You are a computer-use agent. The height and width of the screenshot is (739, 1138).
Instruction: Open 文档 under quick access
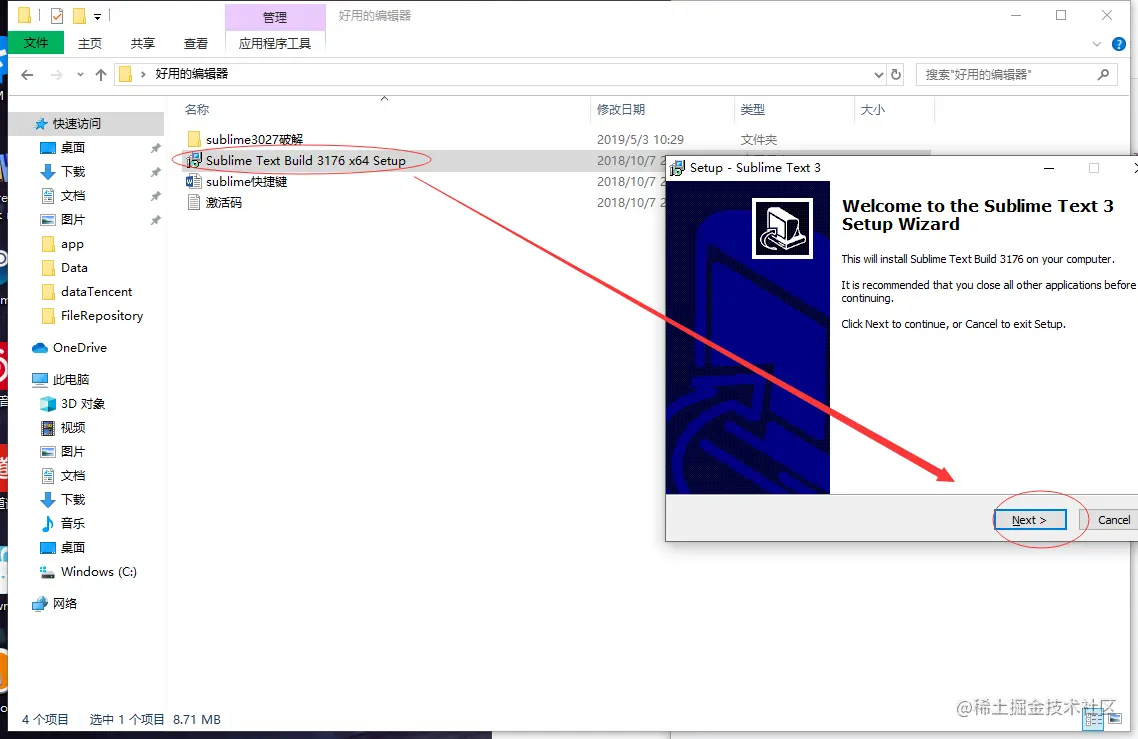point(73,195)
